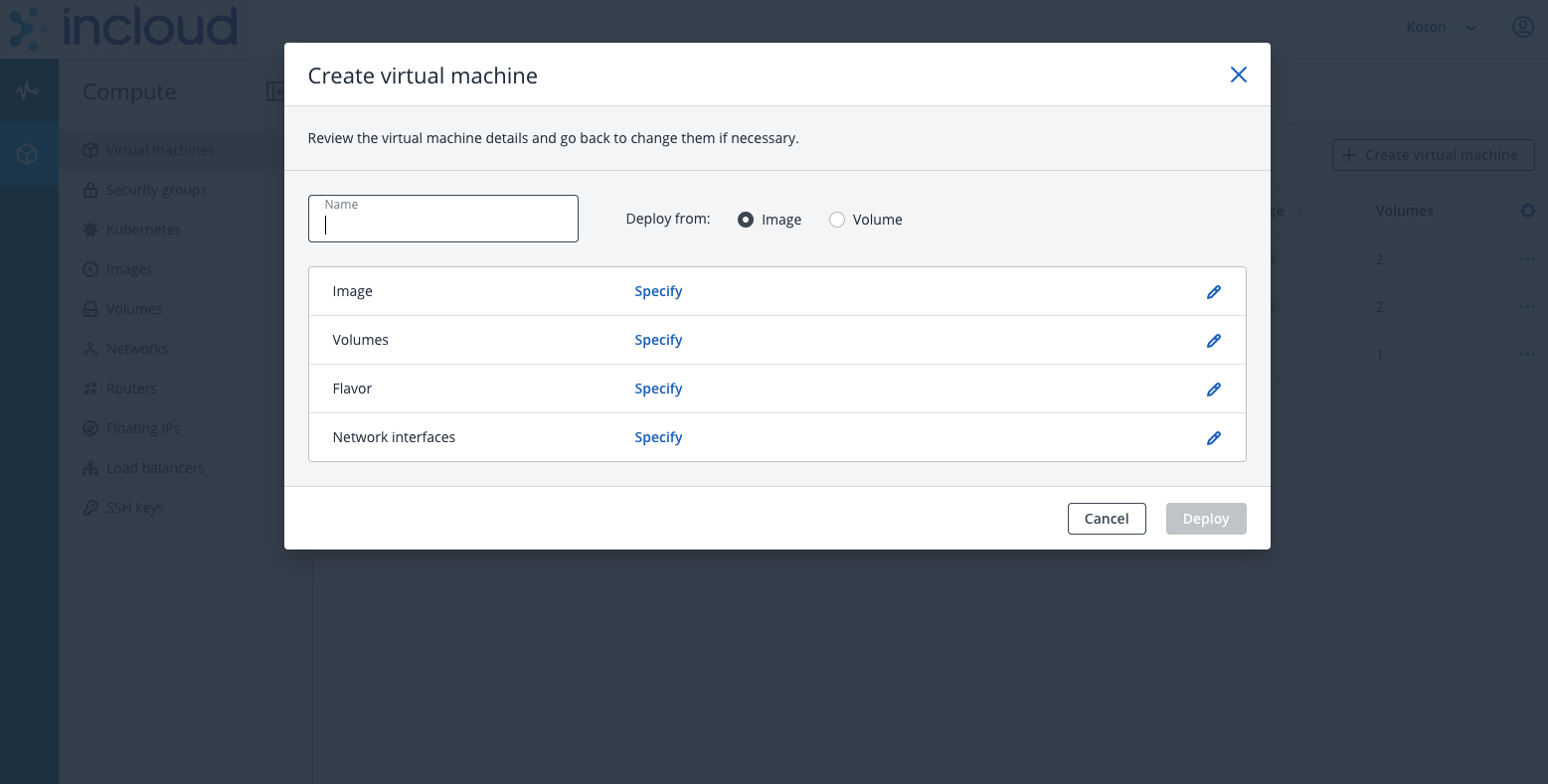Collapse the Compute sidebar panel
Screen dimensions: 1548x784
[275, 91]
